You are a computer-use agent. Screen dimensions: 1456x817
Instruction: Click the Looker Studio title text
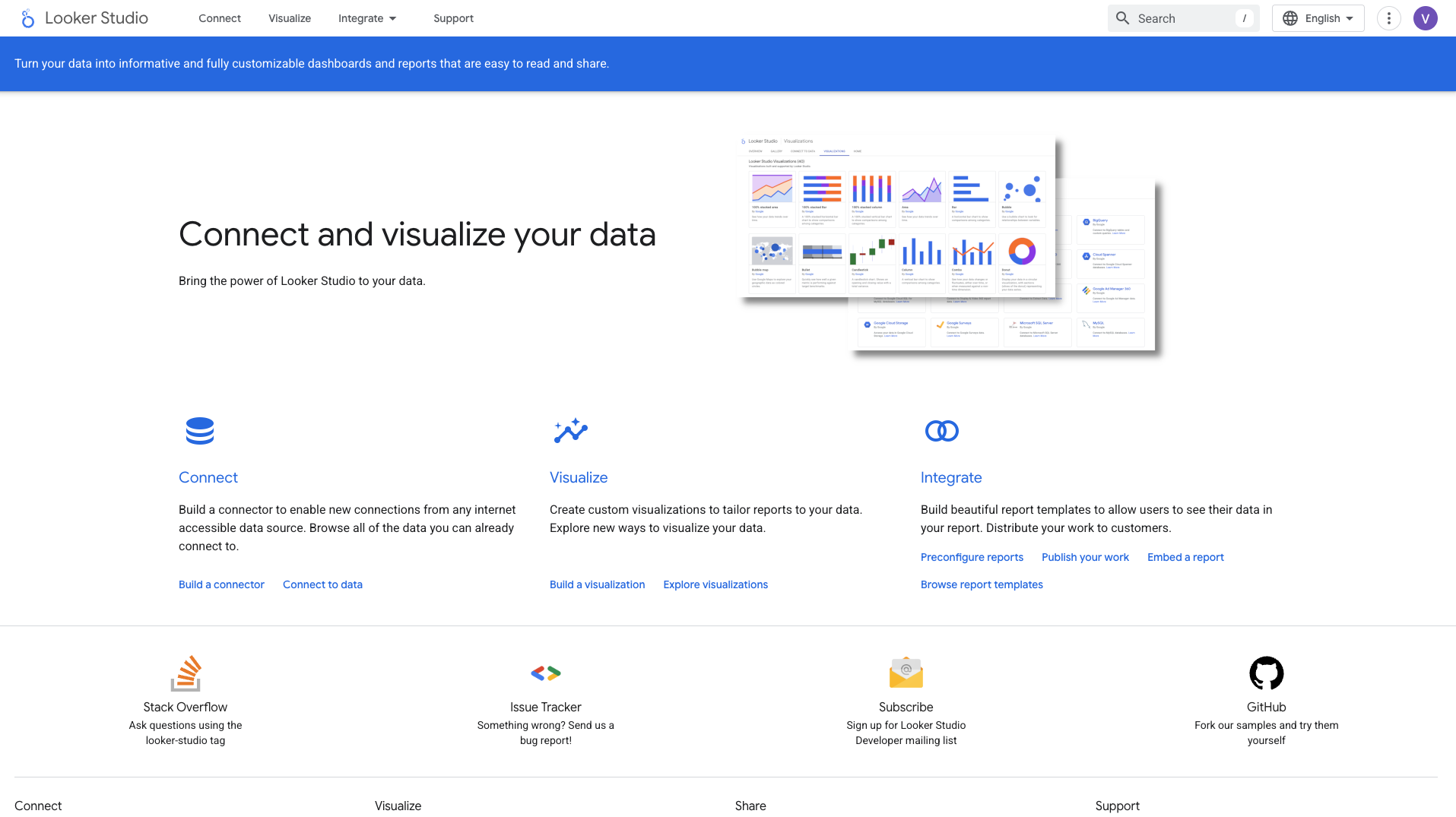[x=97, y=18]
